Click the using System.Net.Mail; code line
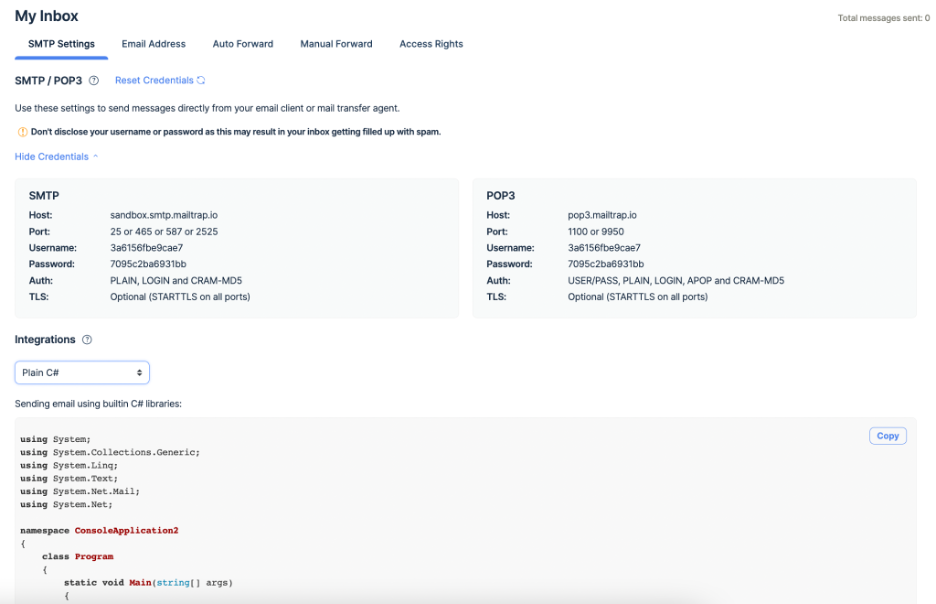 click(x=80, y=491)
